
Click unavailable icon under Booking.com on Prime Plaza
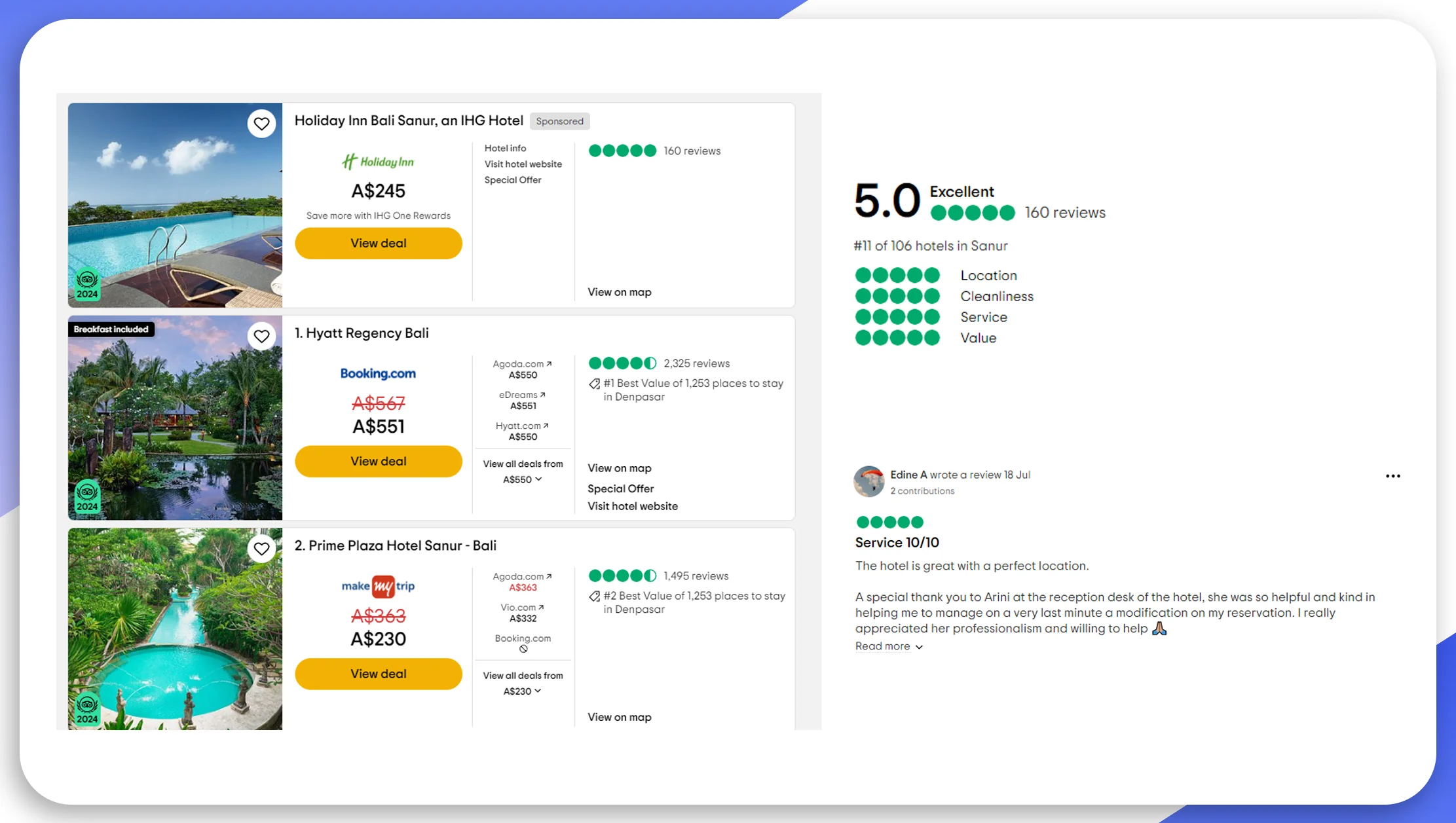523,649
